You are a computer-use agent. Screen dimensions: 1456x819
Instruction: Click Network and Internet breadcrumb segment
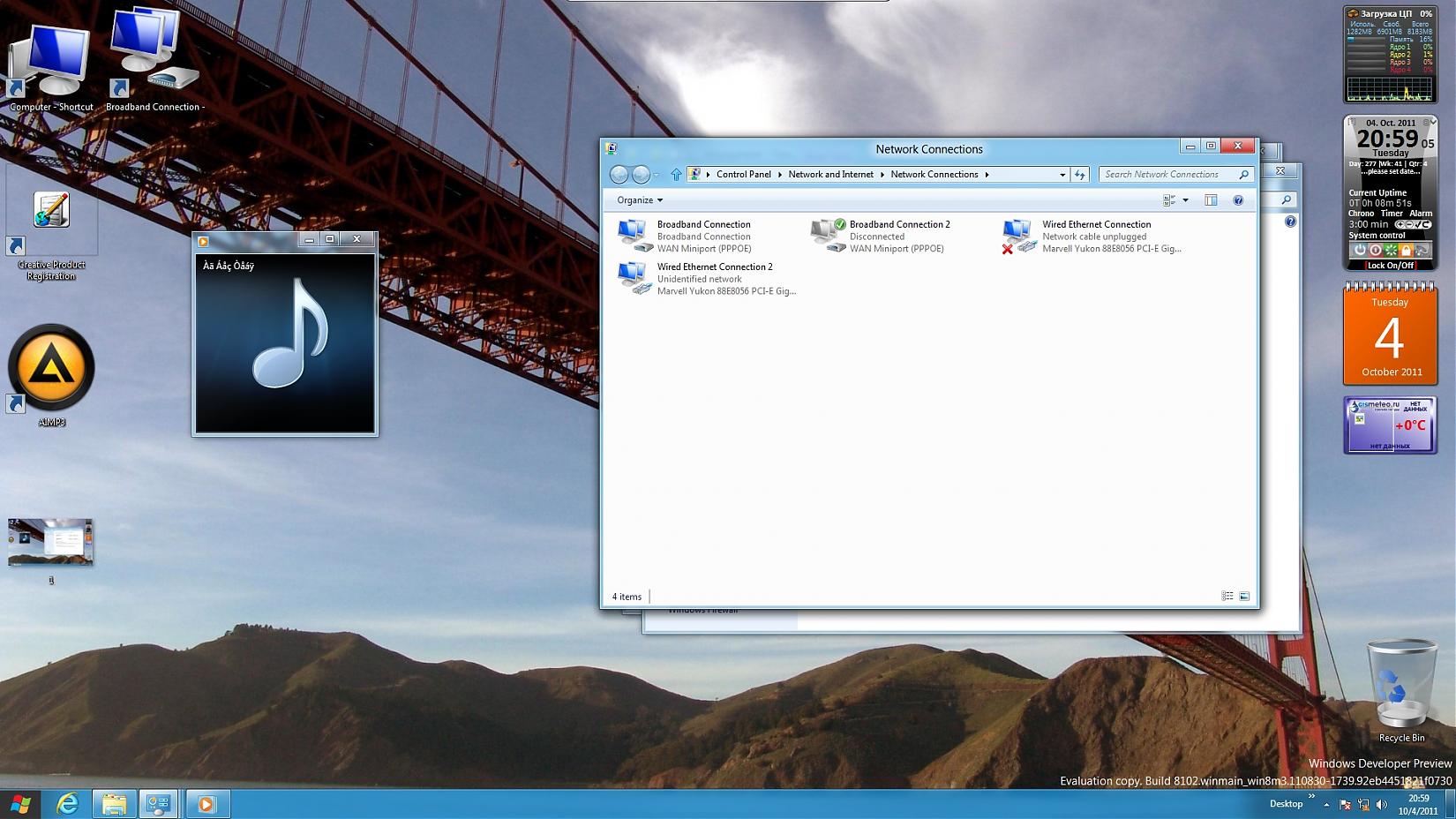click(x=830, y=175)
